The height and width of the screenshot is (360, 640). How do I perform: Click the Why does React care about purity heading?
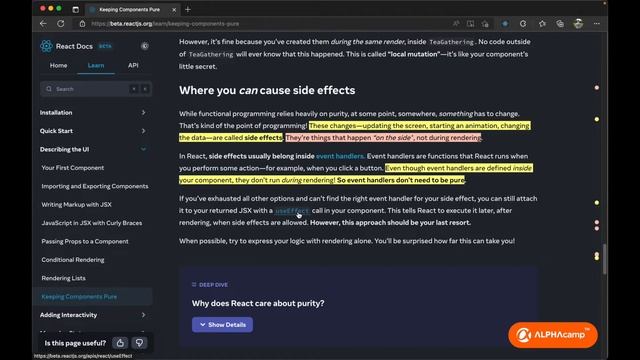(258, 303)
